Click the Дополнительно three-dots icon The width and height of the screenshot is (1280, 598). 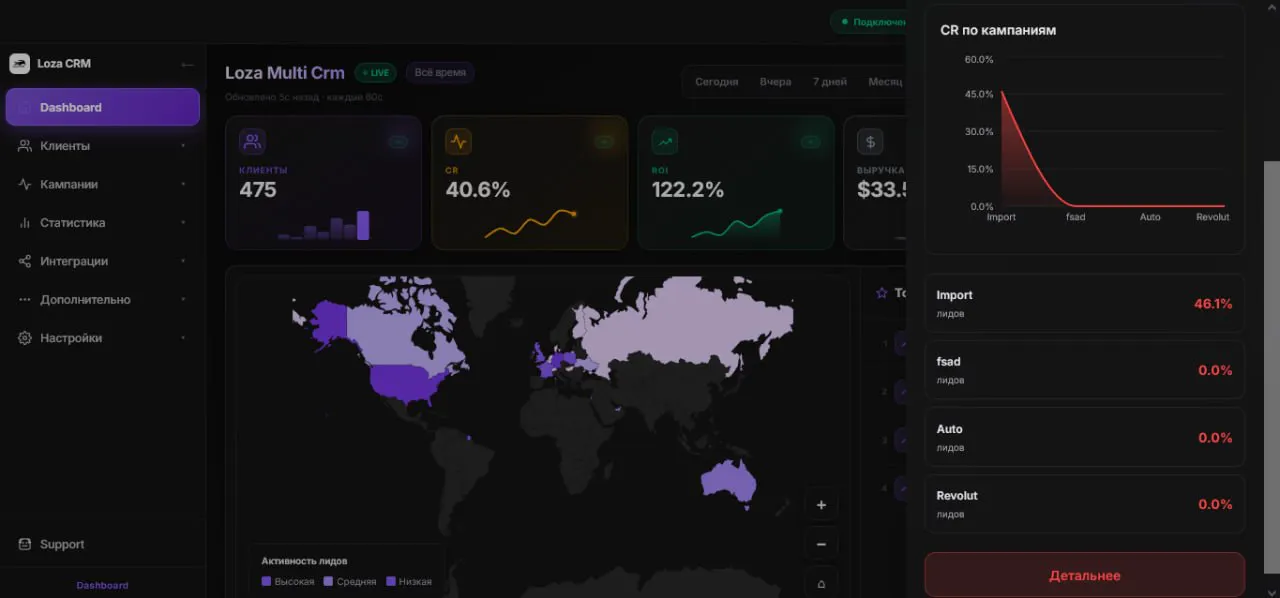click(25, 300)
